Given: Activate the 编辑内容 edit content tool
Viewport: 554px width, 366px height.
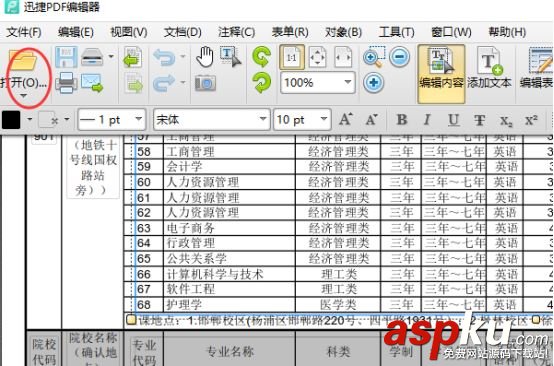Looking at the screenshot, I should [x=441, y=73].
